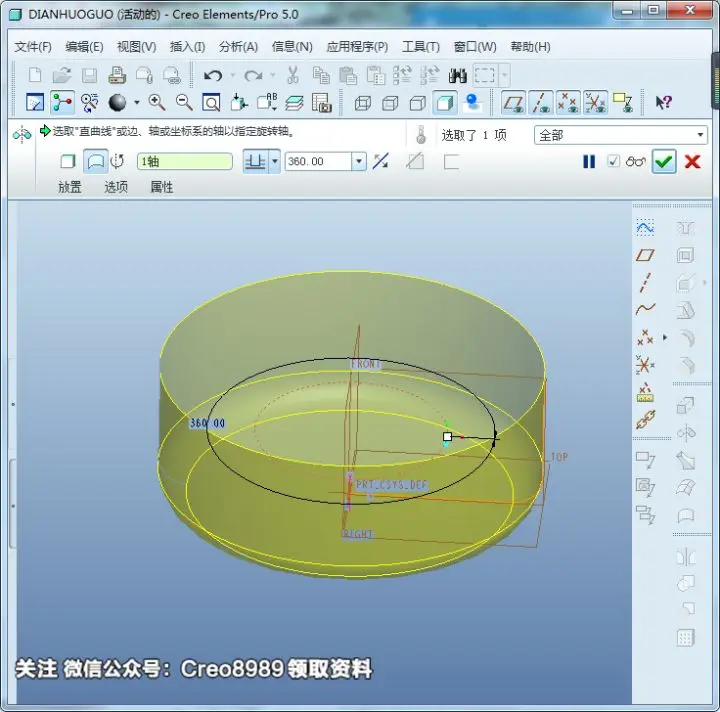Click the green checkmark to accept feature

tap(664, 162)
